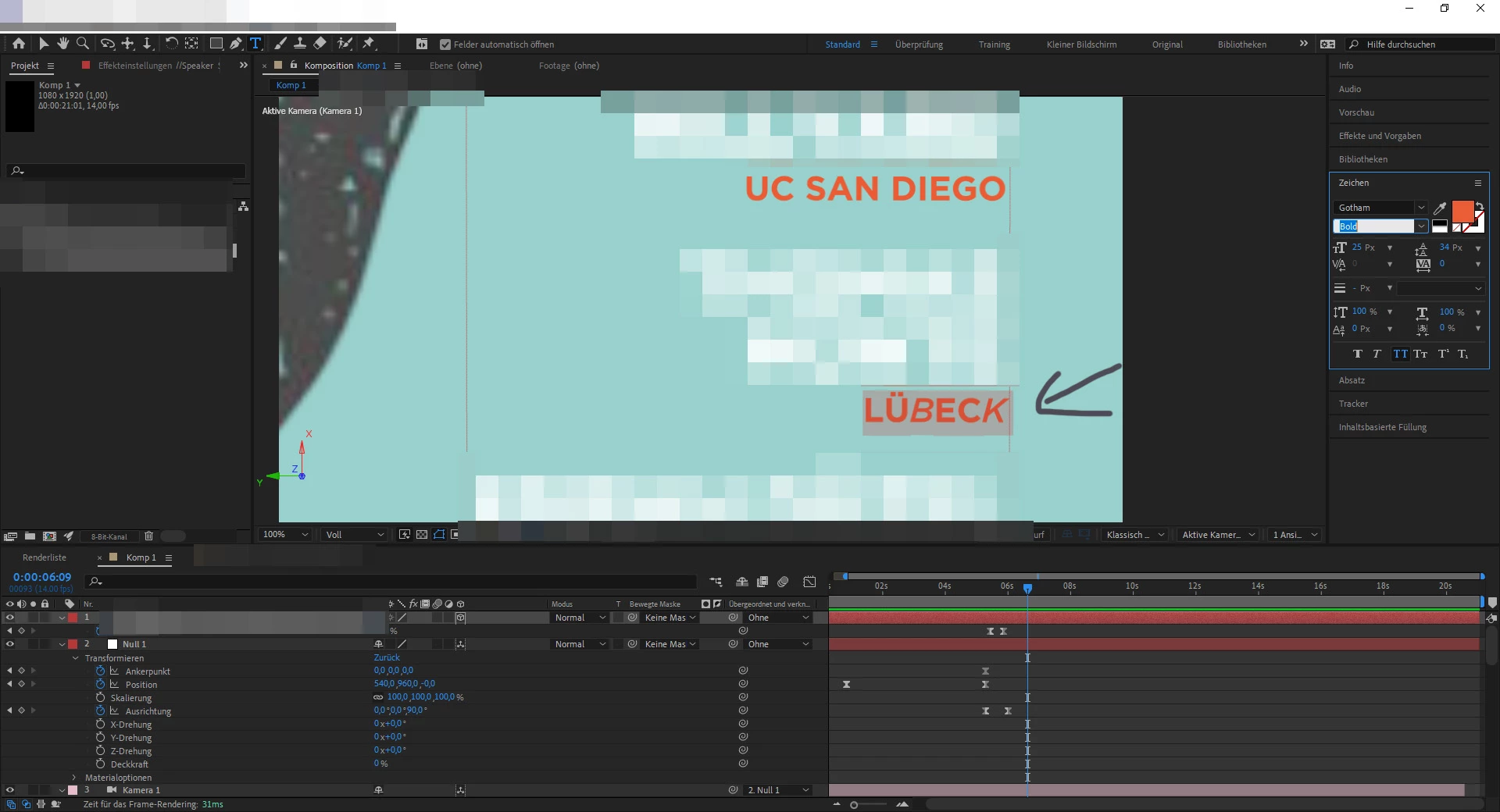Viewport: 1500px width, 812px height.
Task: Switch to Standard workspace
Action: point(842,45)
